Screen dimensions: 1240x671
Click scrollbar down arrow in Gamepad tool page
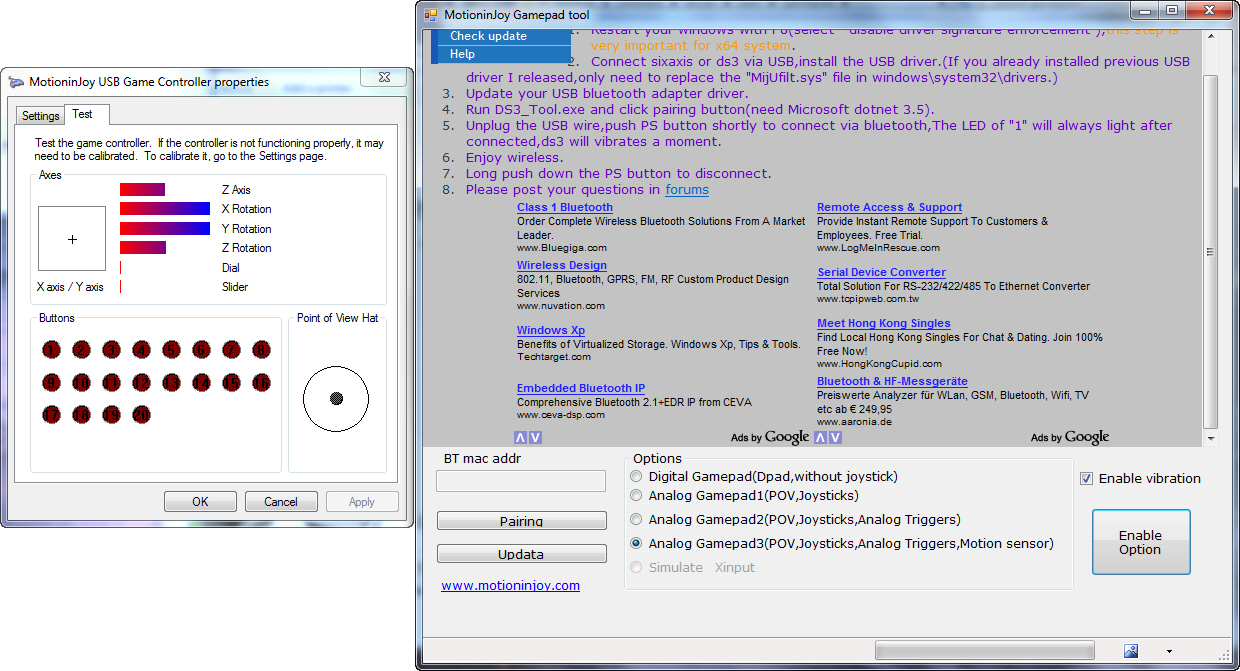(x=1211, y=438)
